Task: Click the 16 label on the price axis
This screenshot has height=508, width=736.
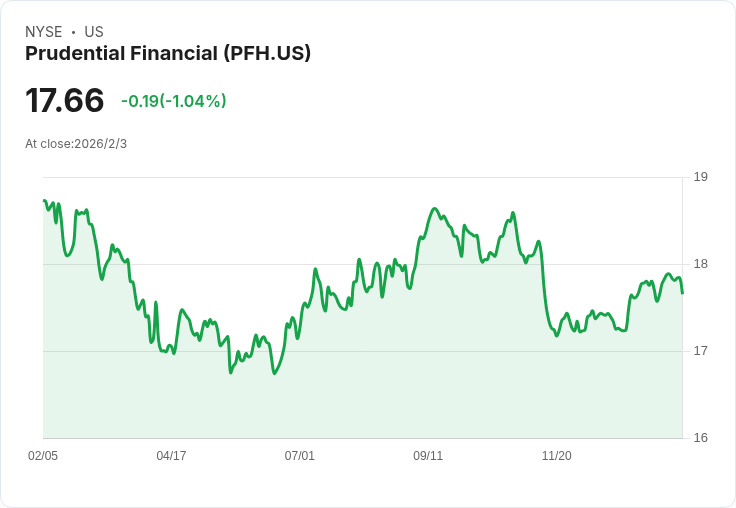Action: pos(701,438)
